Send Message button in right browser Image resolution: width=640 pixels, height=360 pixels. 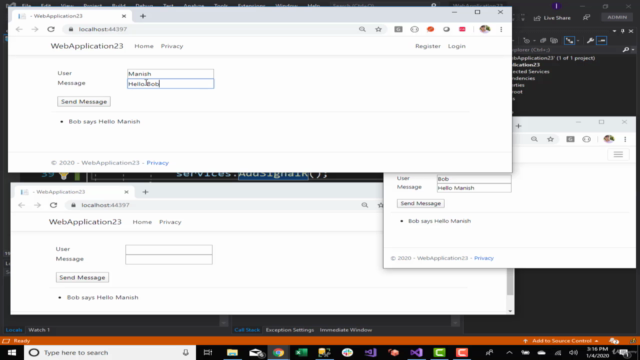(x=420, y=203)
